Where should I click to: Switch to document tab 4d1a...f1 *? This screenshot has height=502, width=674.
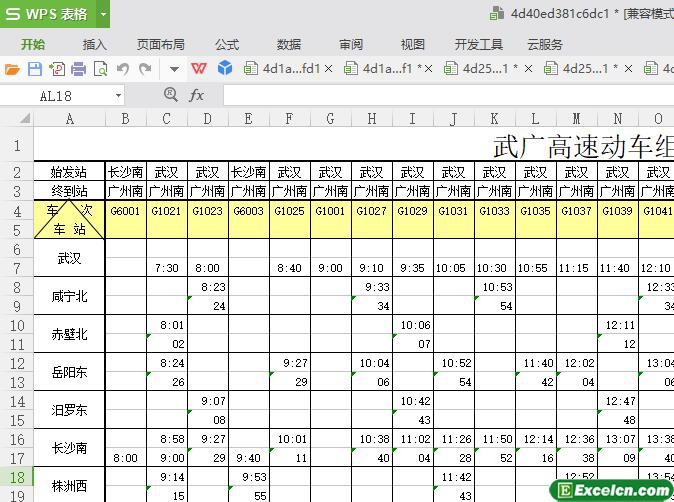(383, 68)
